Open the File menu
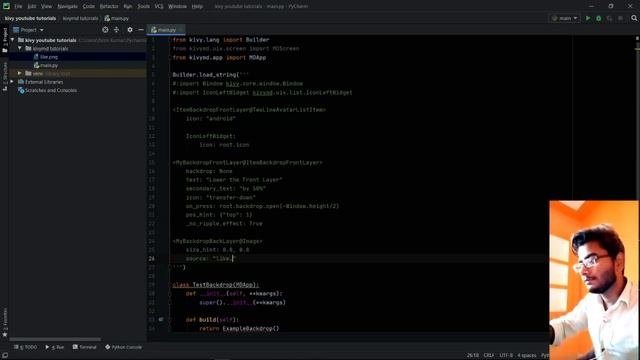 [x=18, y=7]
